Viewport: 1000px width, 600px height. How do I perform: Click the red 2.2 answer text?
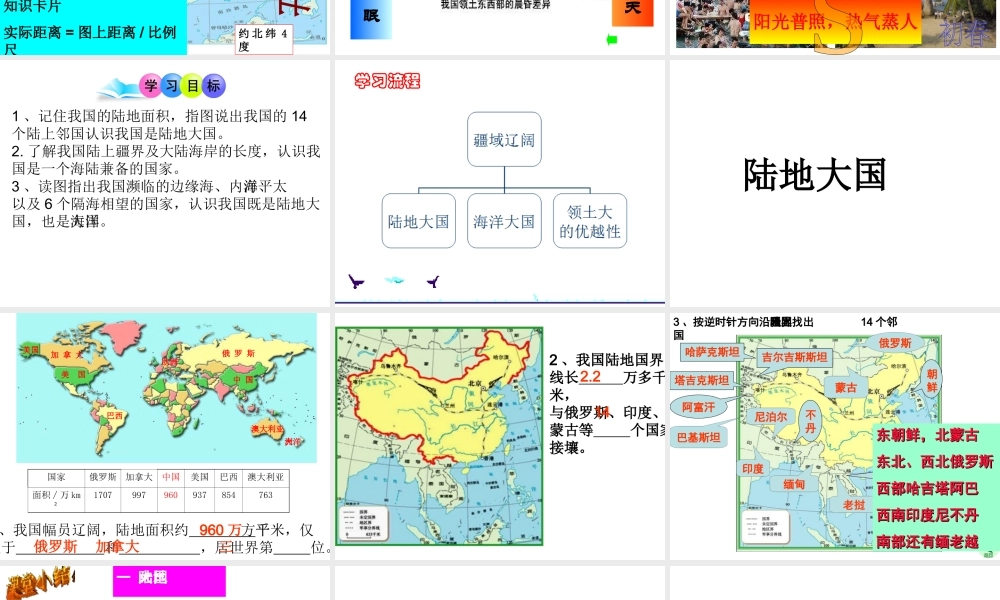coord(590,377)
